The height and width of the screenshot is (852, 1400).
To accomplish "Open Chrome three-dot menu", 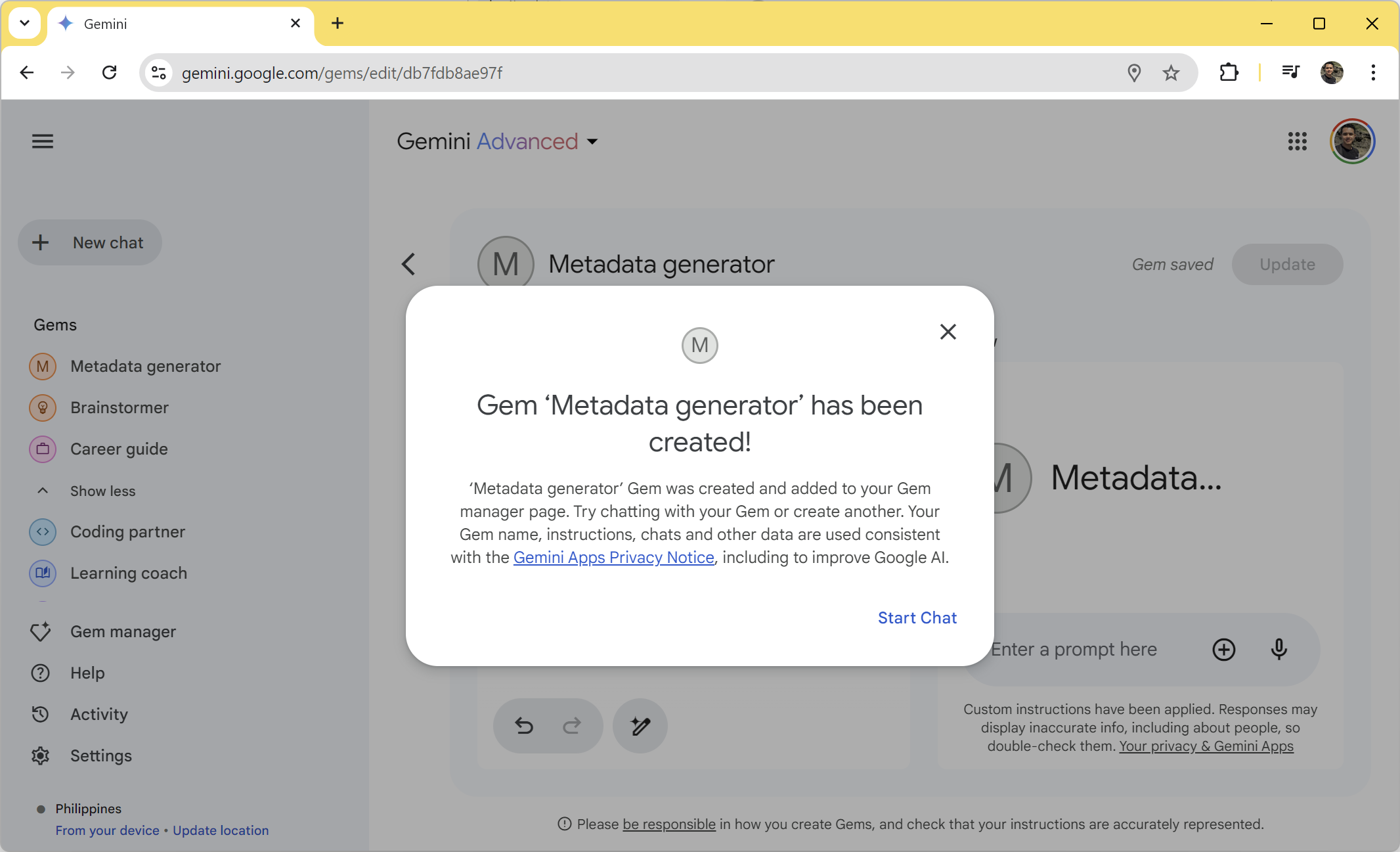I will click(x=1373, y=72).
